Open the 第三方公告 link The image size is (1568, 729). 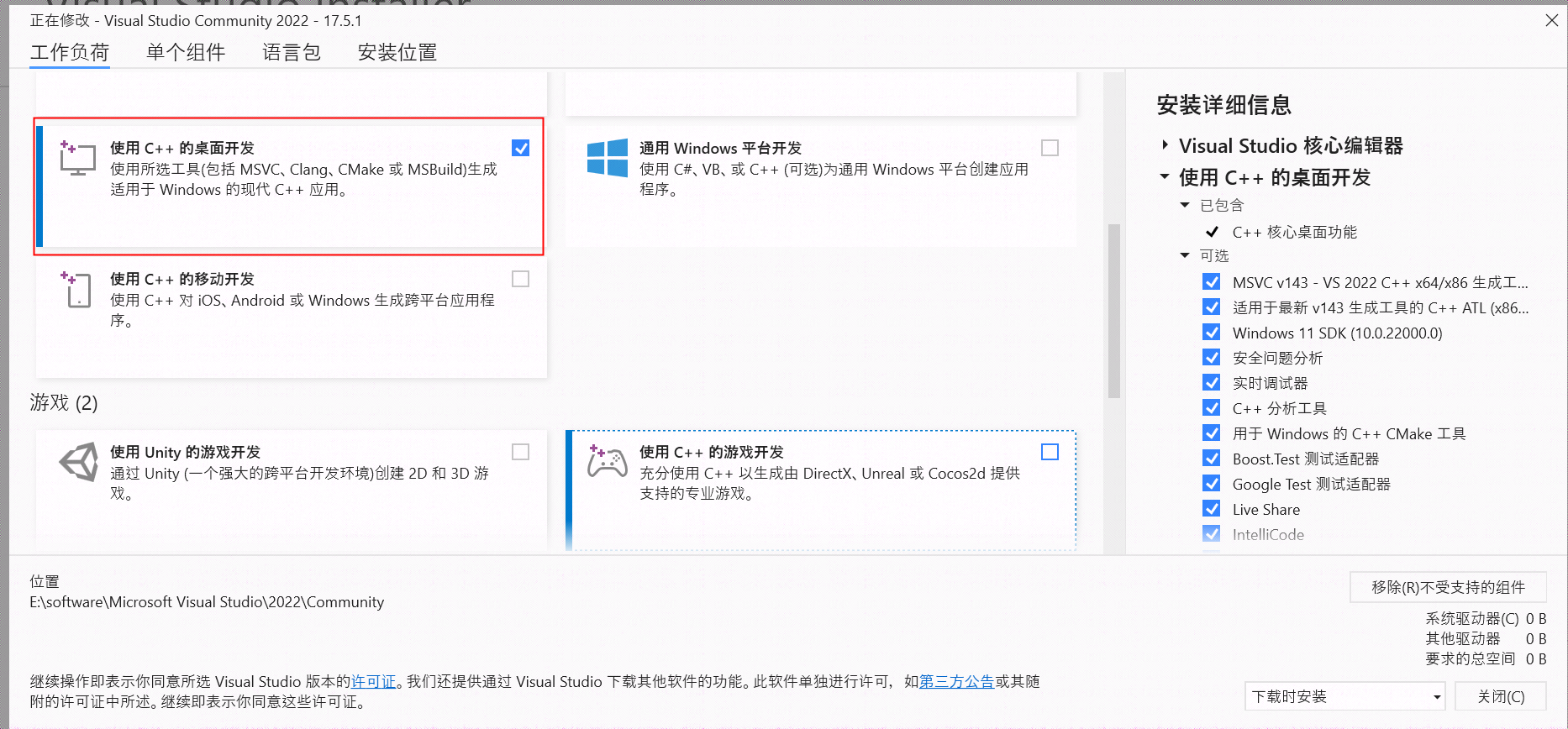click(x=956, y=681)
